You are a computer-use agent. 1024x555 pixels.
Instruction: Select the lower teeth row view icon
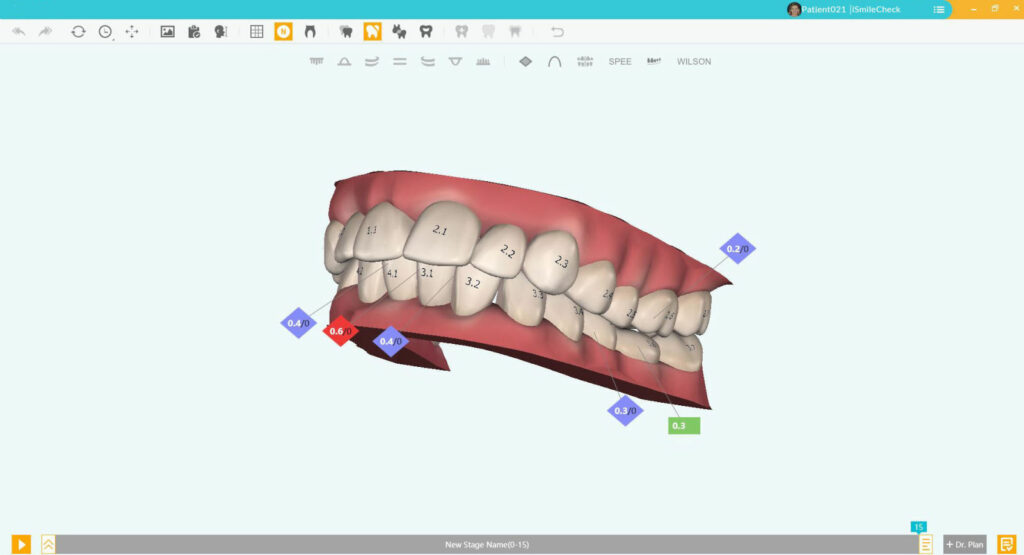483,61
